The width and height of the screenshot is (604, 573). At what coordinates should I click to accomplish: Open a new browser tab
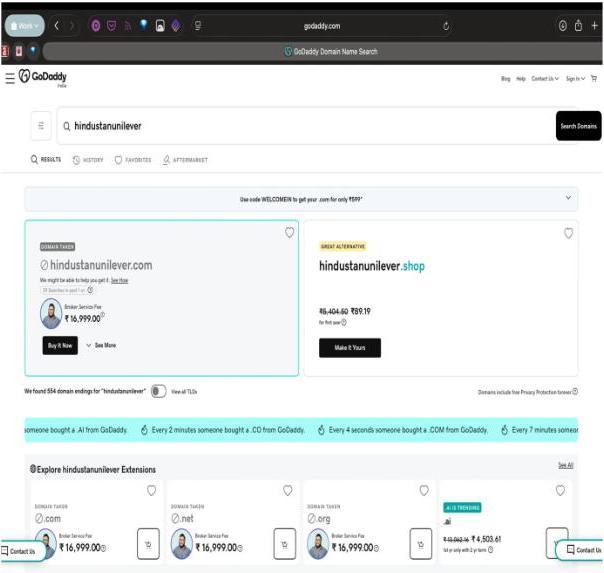click(x=594, y=26)
